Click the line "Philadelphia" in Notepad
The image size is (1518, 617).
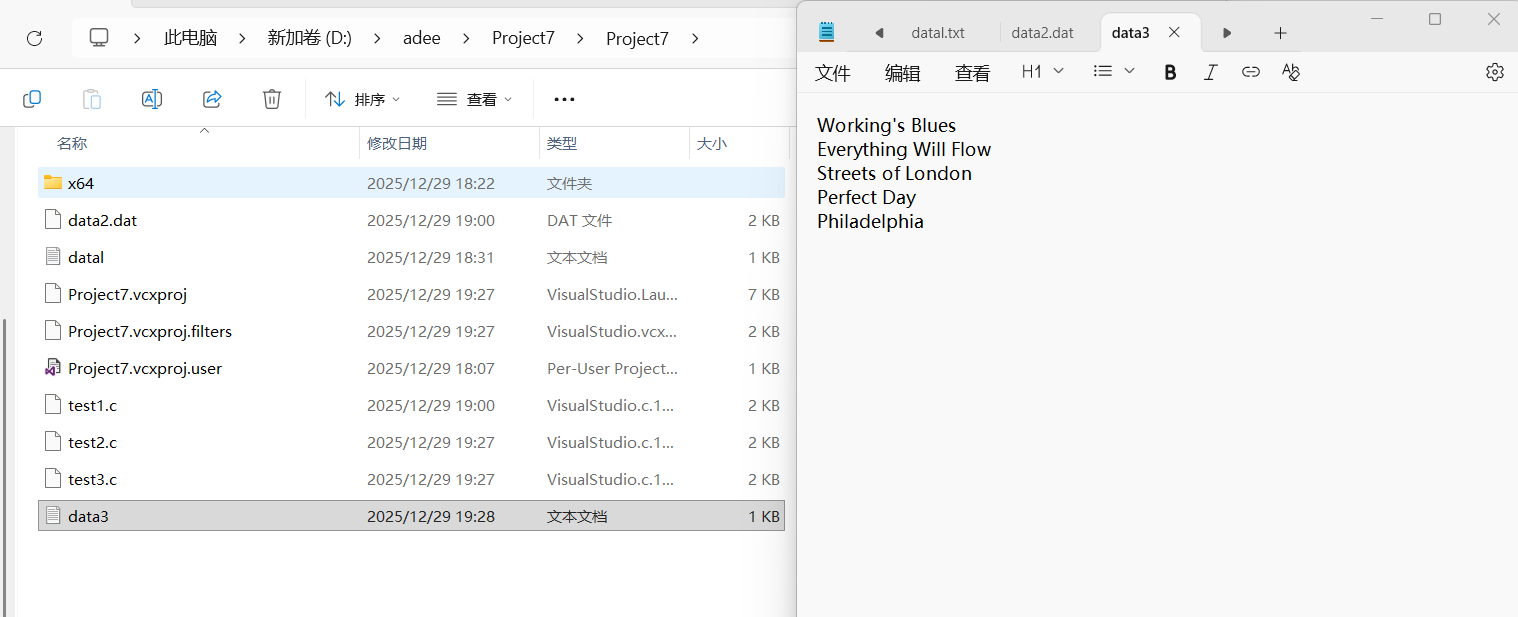click(870, 221)
